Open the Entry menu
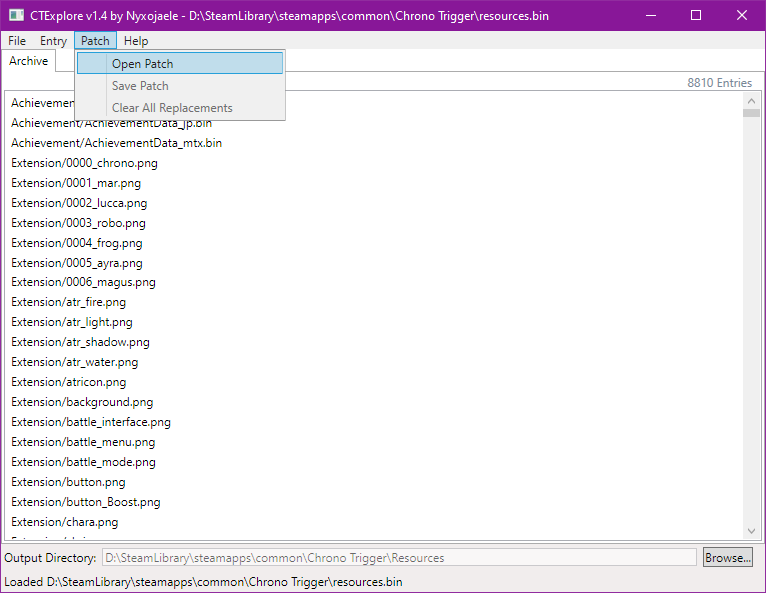 click(x=53, y=41)
